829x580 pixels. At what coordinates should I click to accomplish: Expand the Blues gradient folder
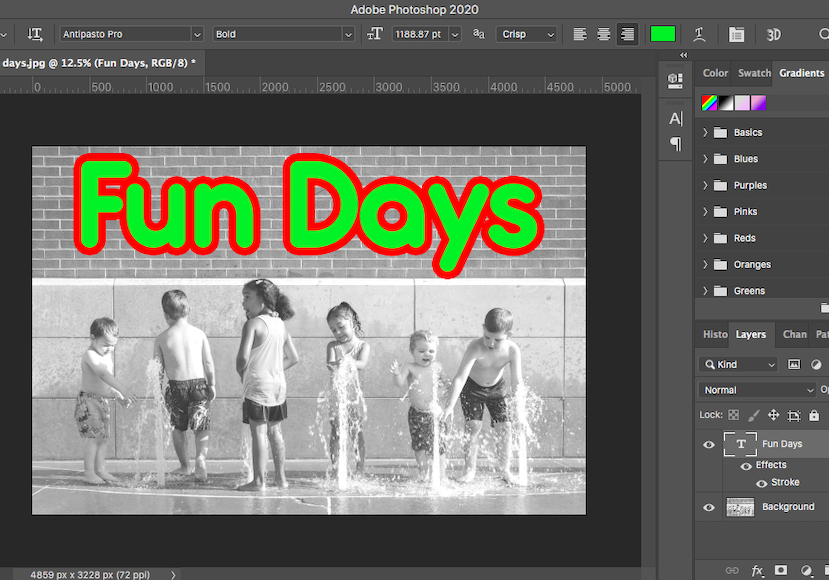coord(705,159)
